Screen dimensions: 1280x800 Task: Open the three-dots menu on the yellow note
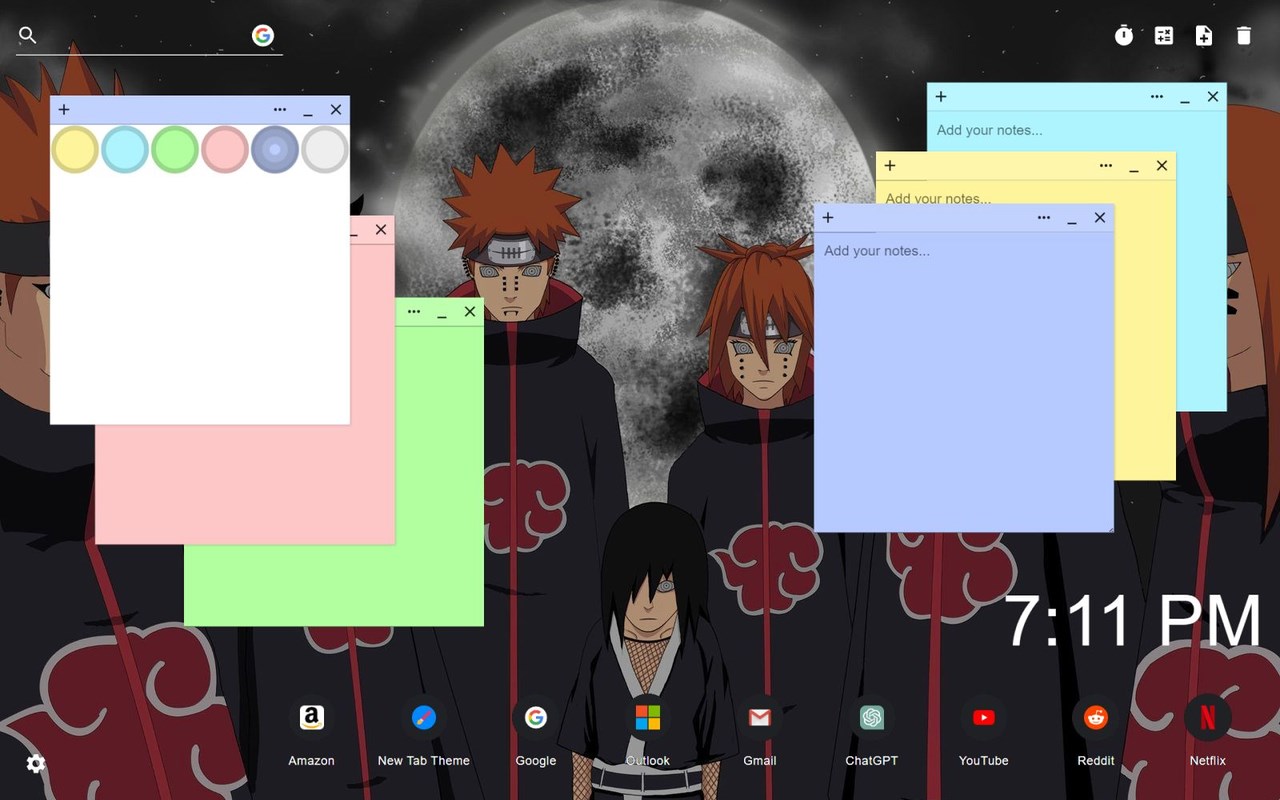[x=1106, y=166]
